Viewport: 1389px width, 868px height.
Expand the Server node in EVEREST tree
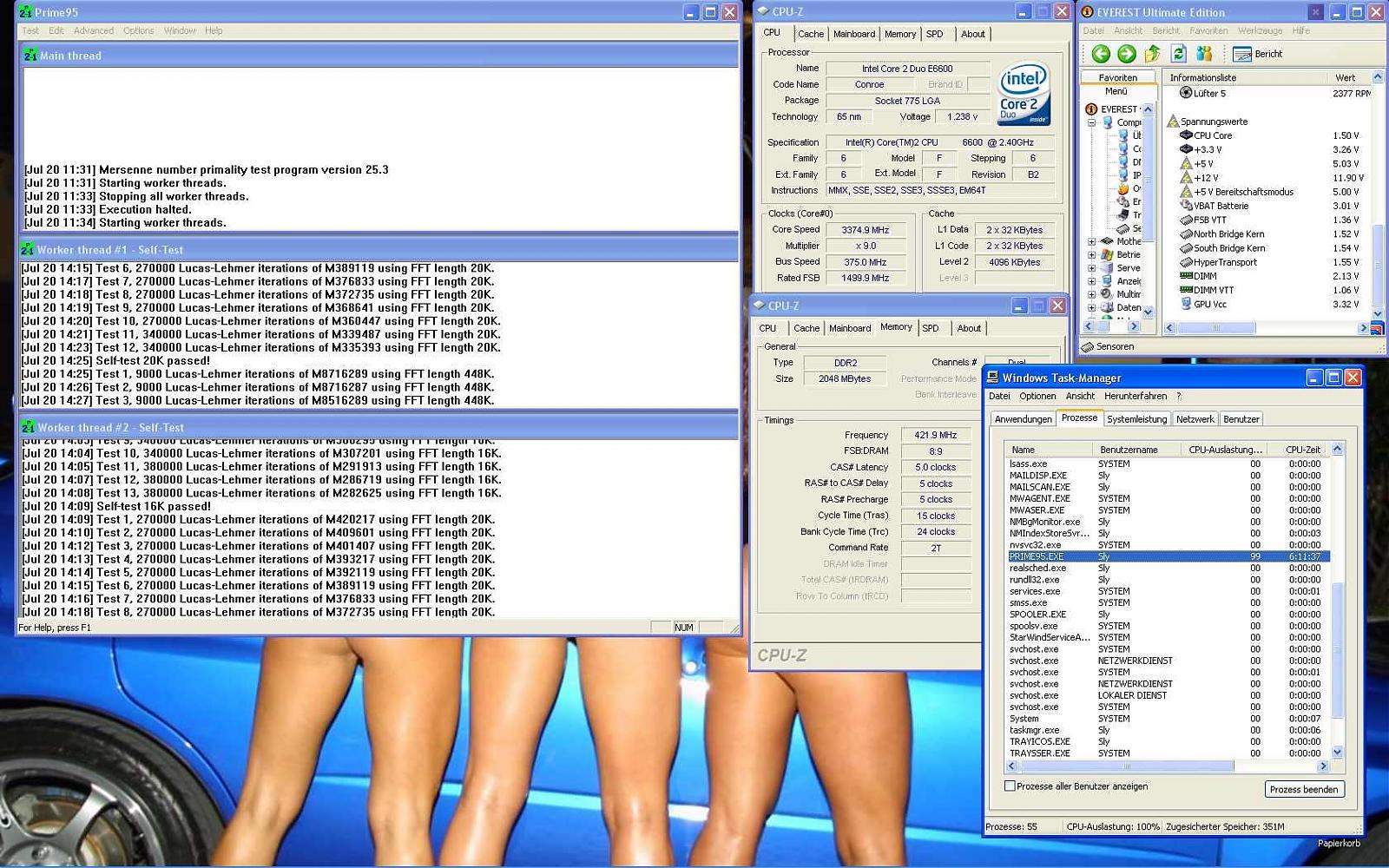coord(1091,268)
